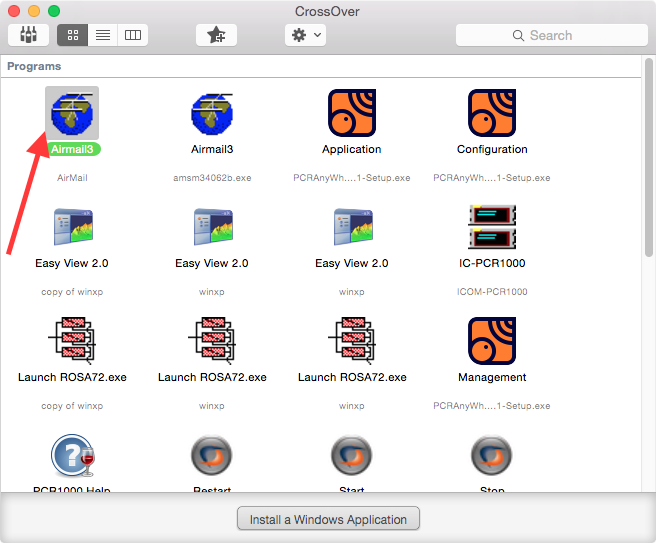Image resolution: width=656 pixels, height=543 pixels.
Task: Select the IC-PCR1000 program icon
Action: (x=492, y=227)
